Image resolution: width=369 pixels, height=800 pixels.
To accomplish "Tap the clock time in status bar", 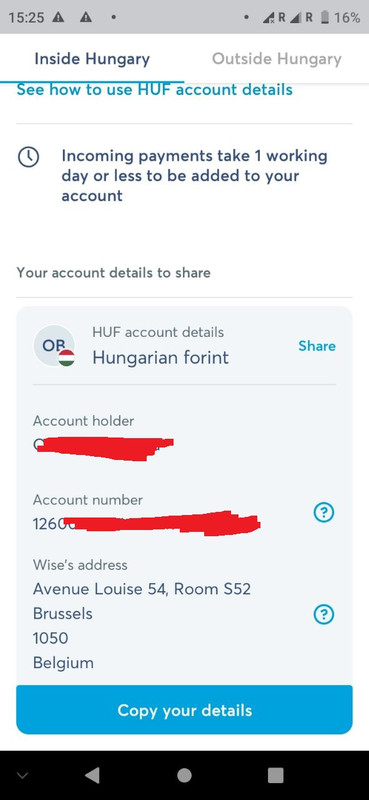I will click(x=27, y=17).
